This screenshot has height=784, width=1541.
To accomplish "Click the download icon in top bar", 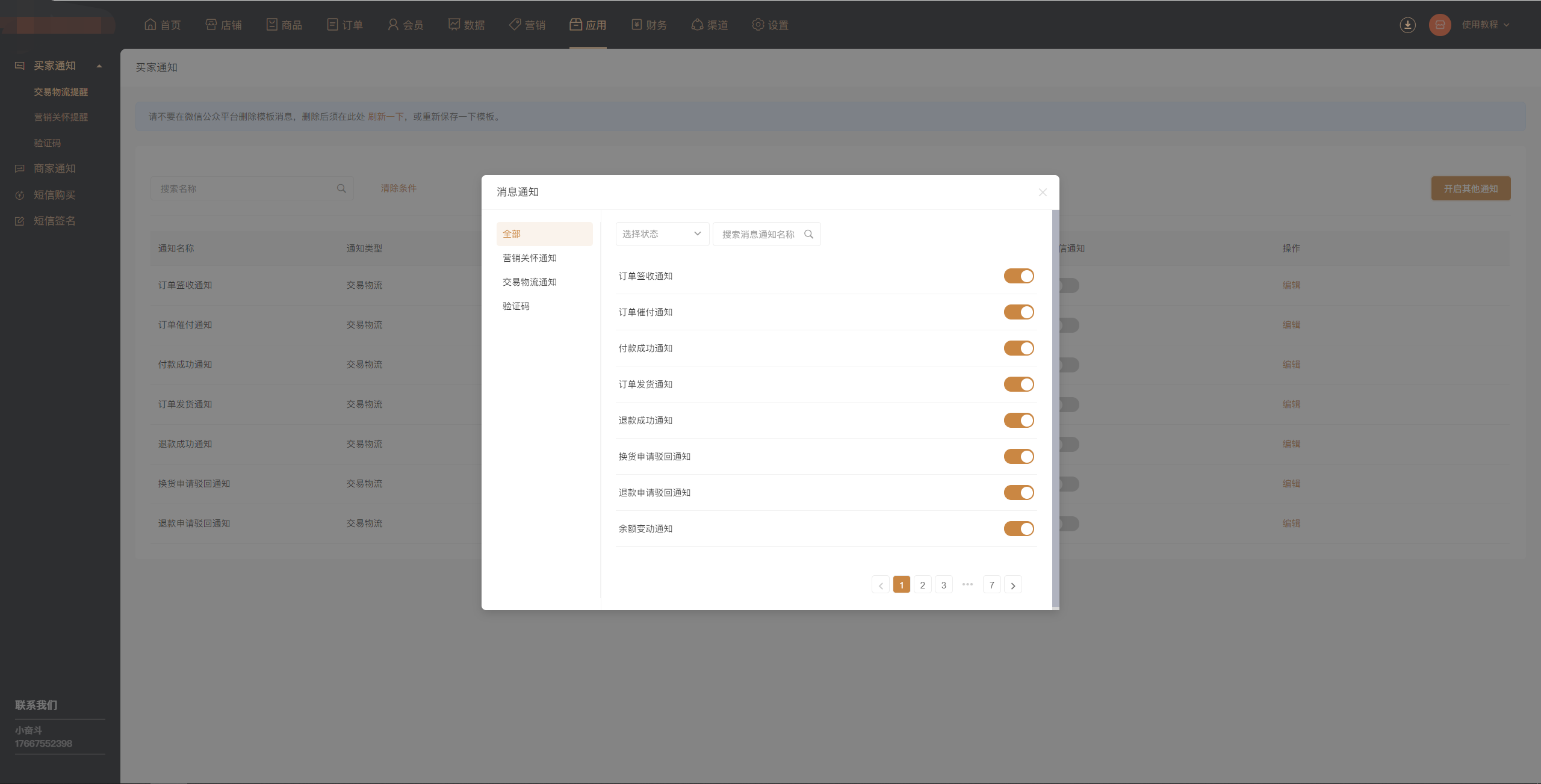I will click(1407, 25).
